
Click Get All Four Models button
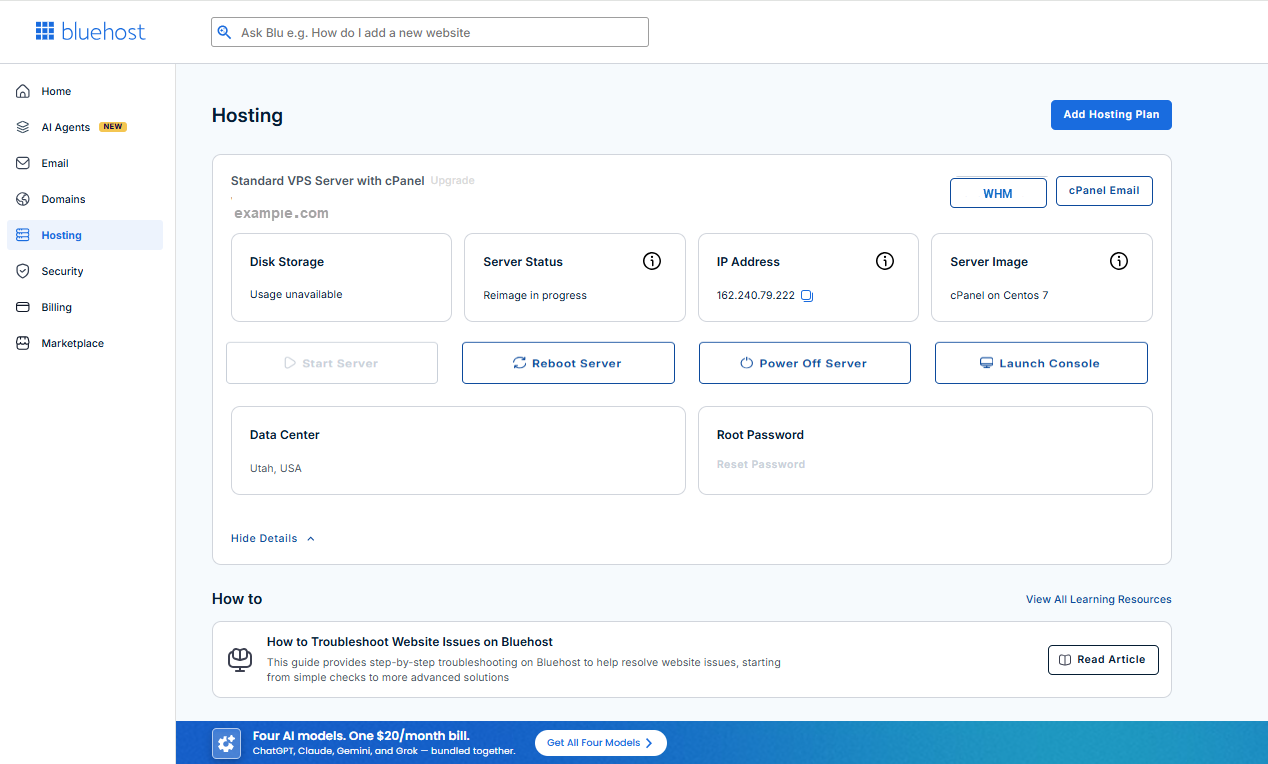[600, 743]
